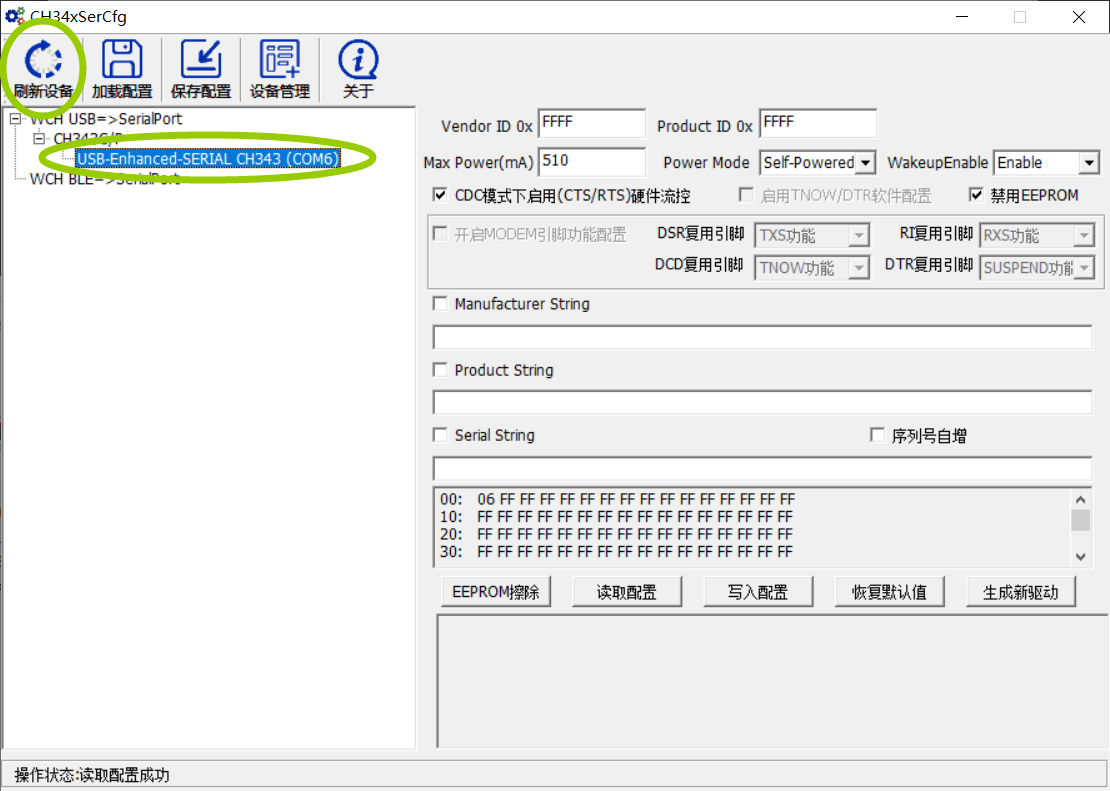Click the 写入配置 write config button

[x=757, y=592]
